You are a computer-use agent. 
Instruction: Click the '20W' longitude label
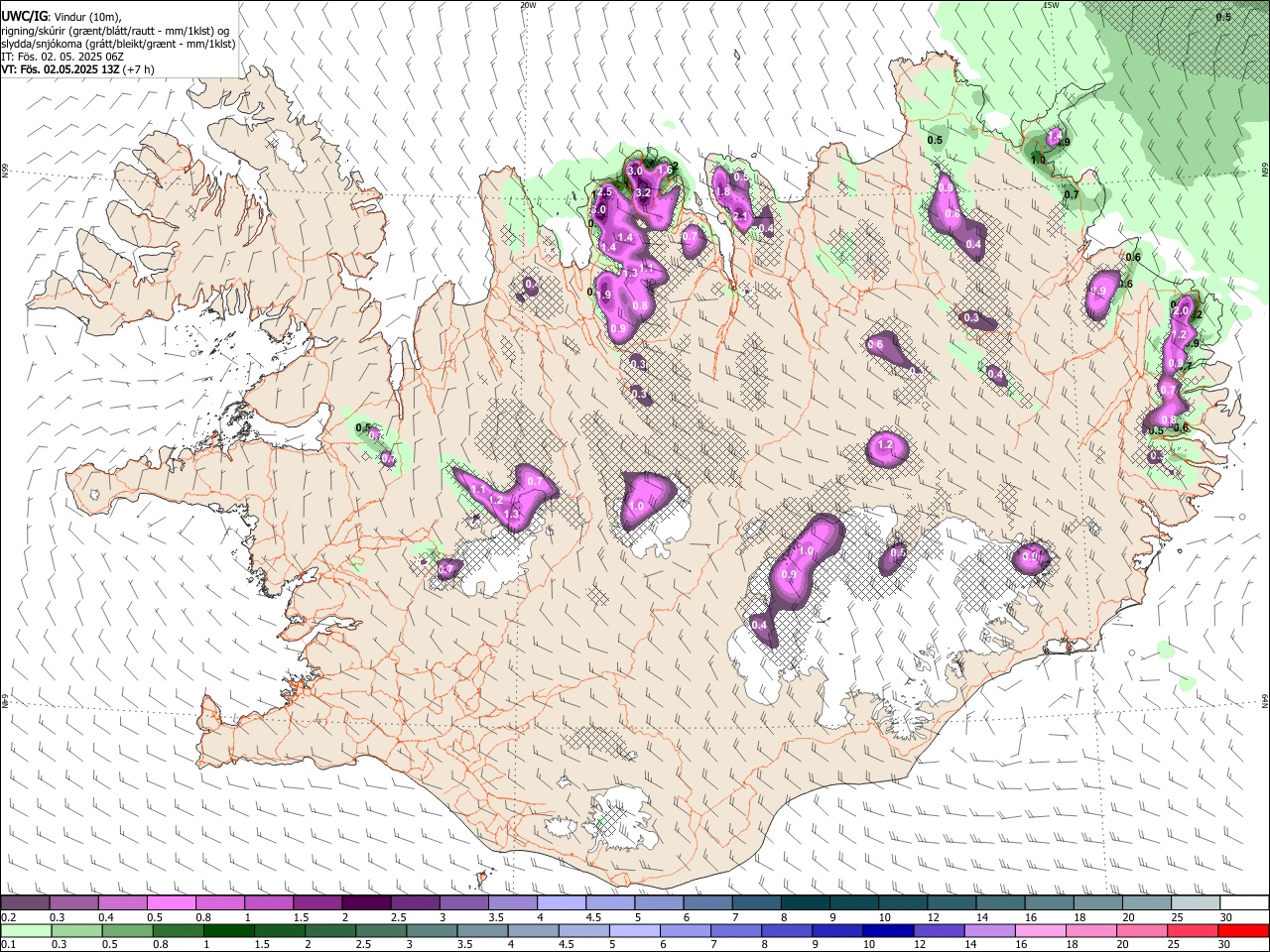click(528, 5)
